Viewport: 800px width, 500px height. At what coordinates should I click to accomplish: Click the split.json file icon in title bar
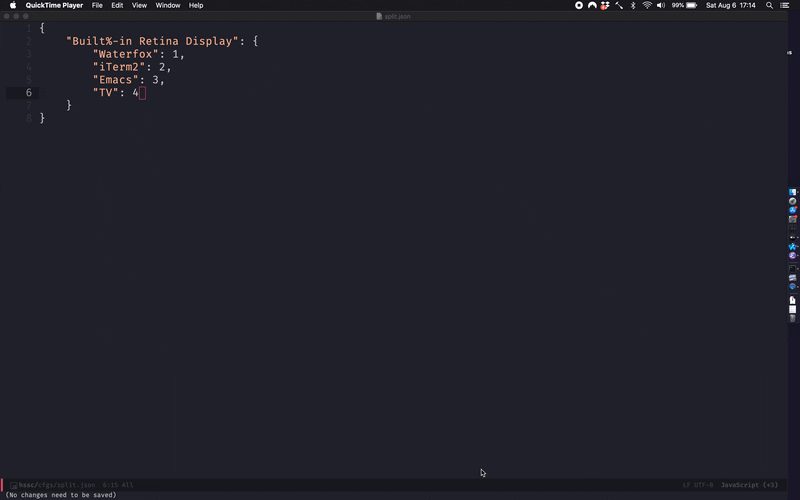(379, 16)
